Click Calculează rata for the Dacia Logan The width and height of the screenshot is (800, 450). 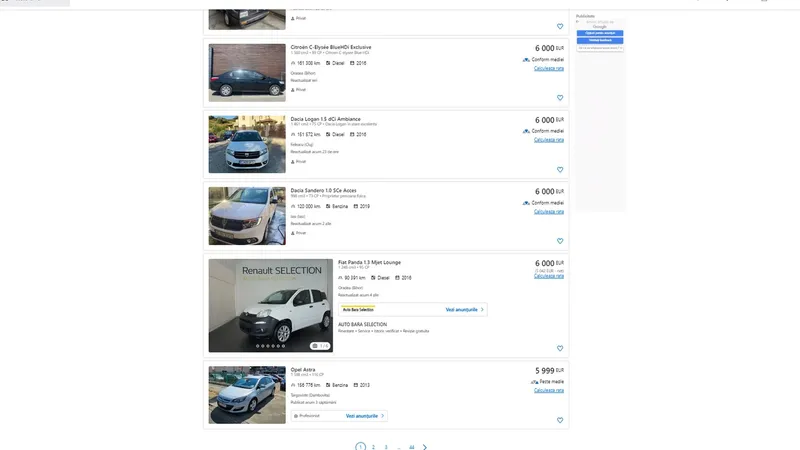click(x=548, y=140)
